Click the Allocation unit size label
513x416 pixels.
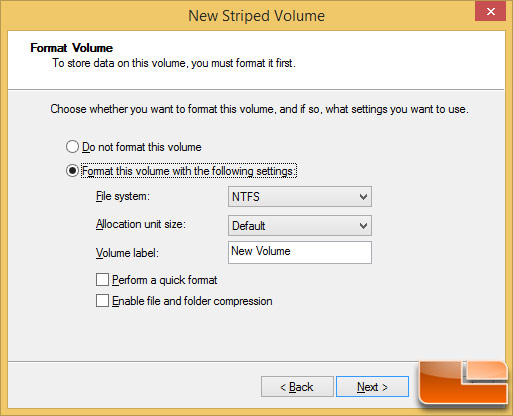[x=141, y=224]
